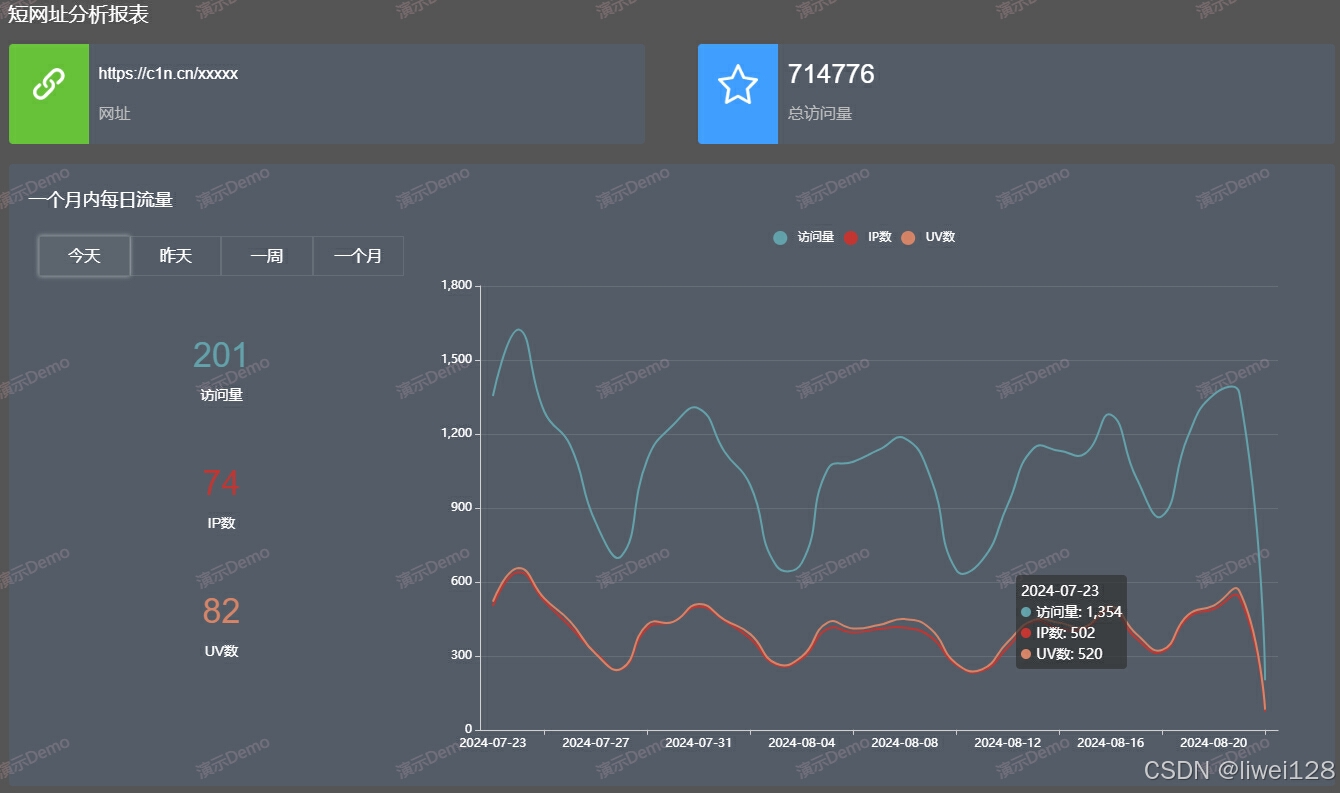Click the 总访问量 label
This screenshot has width=1340, height=793.
tap(820, 114)
